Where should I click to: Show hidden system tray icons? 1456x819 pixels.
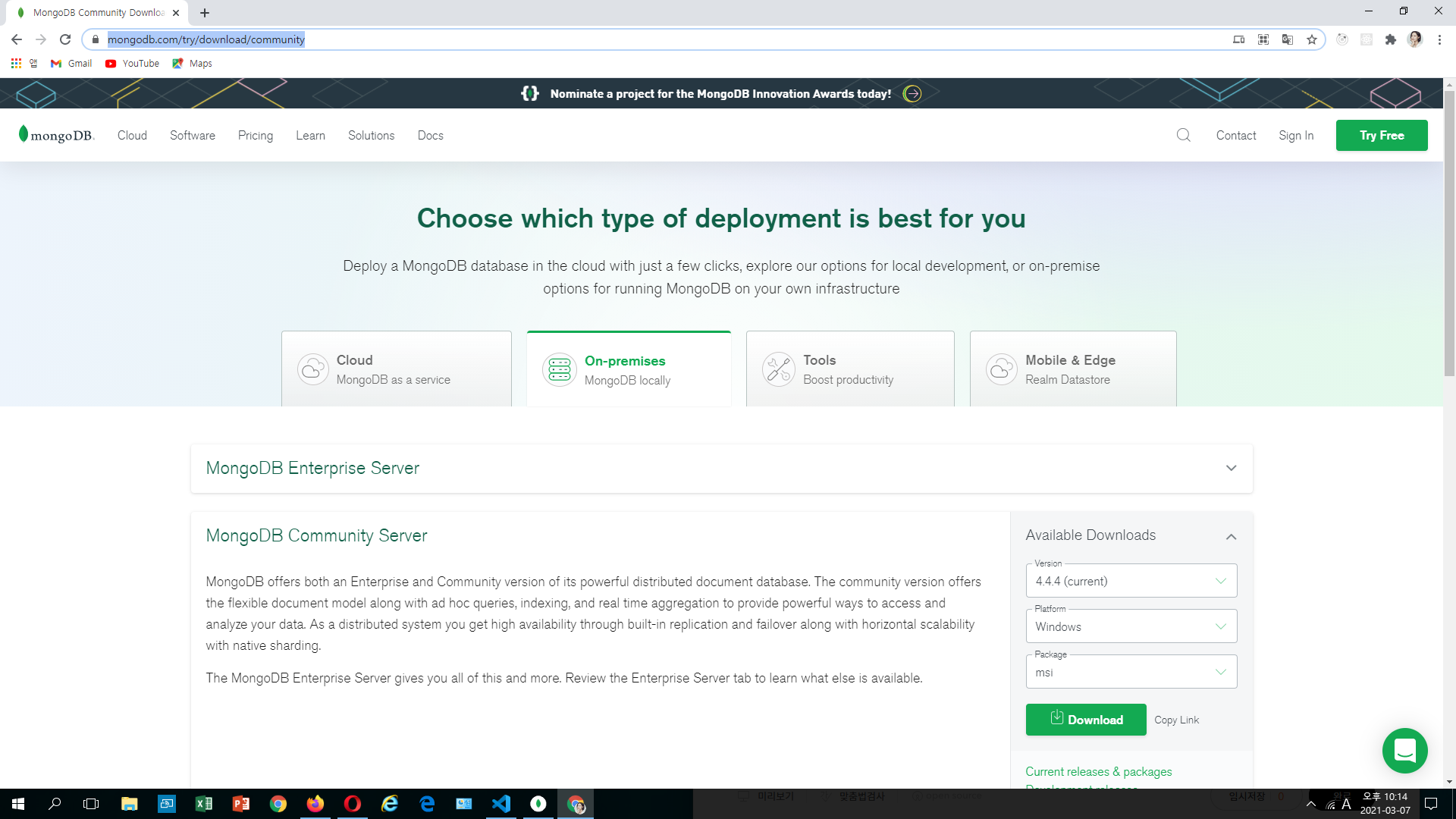1310,804
